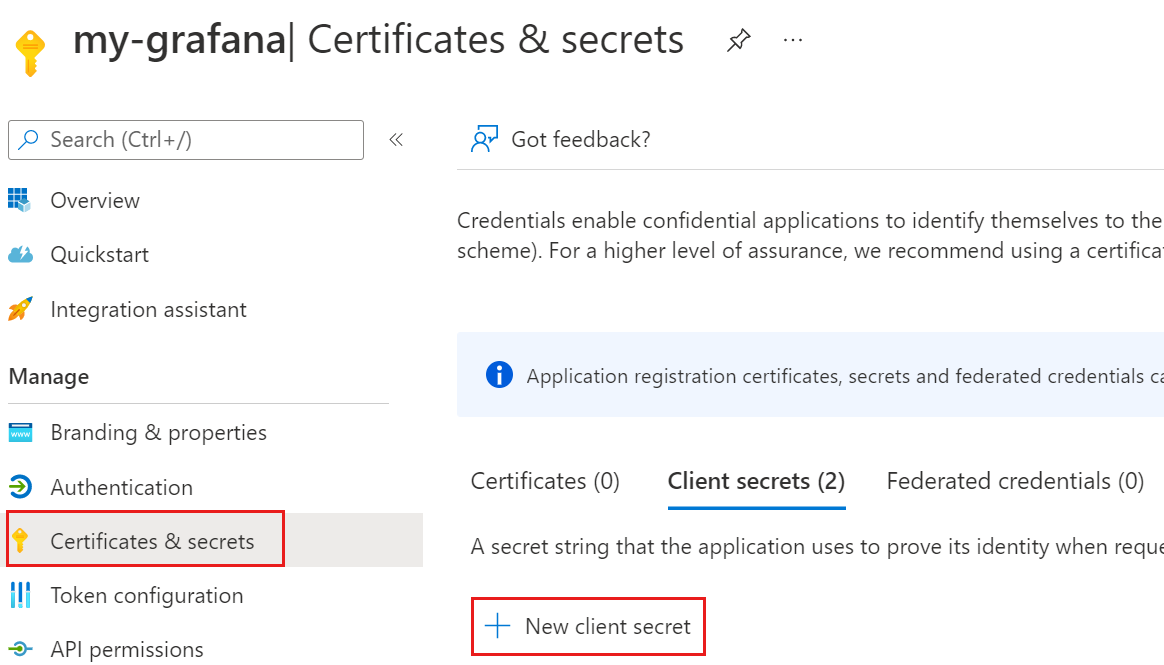Go to API permissions page
1164x665 pixels.
click(x=127, y=649)
